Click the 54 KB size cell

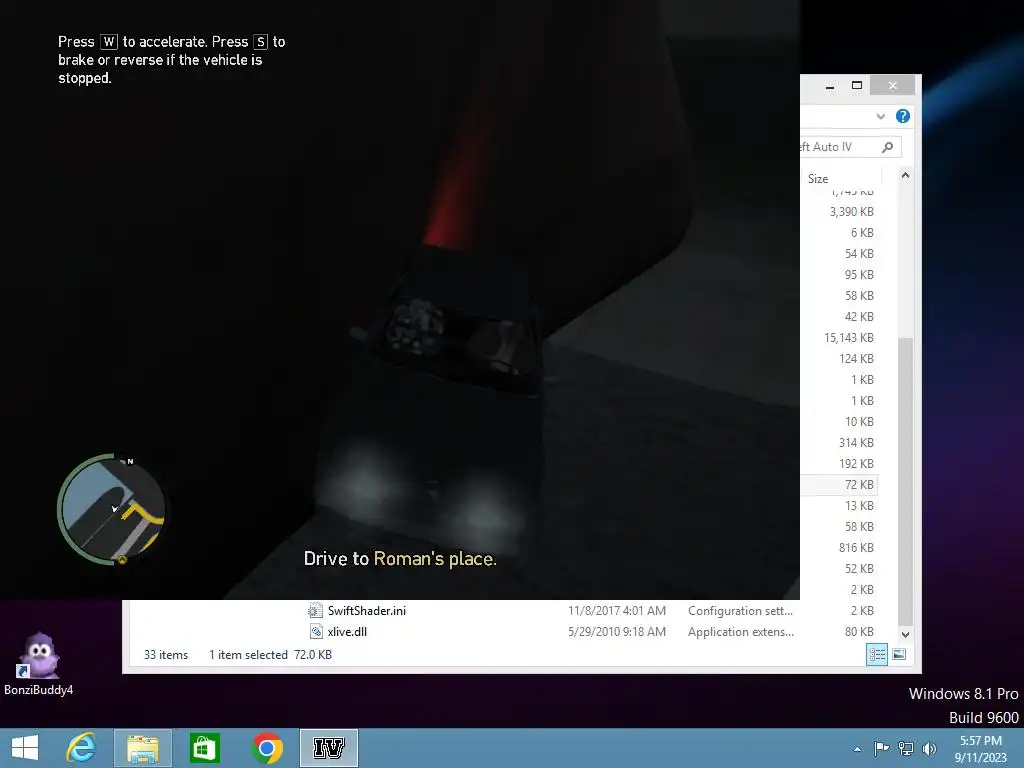(859, 253)
